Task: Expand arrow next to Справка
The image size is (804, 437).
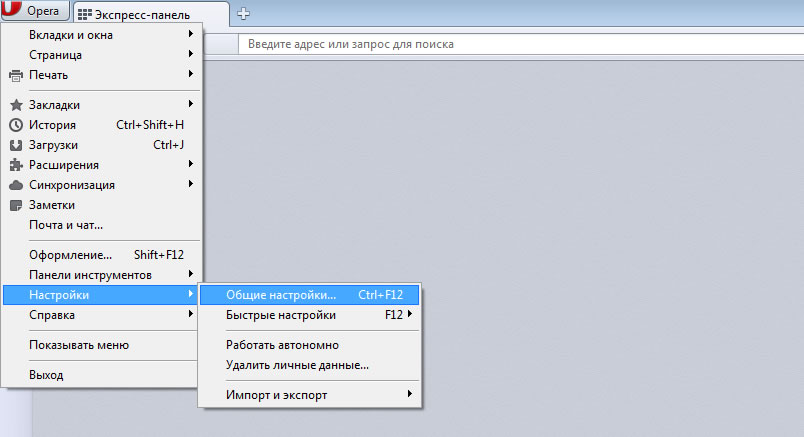Action: 191,314
